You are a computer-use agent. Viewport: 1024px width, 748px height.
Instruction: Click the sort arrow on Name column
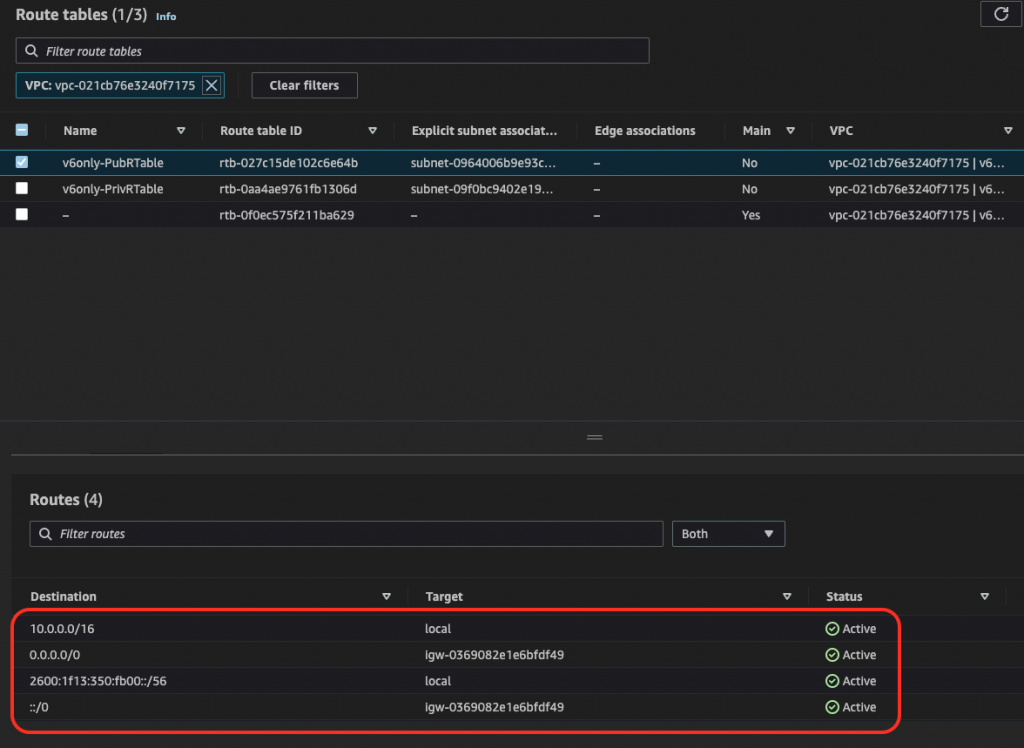[x=181, y=131]
